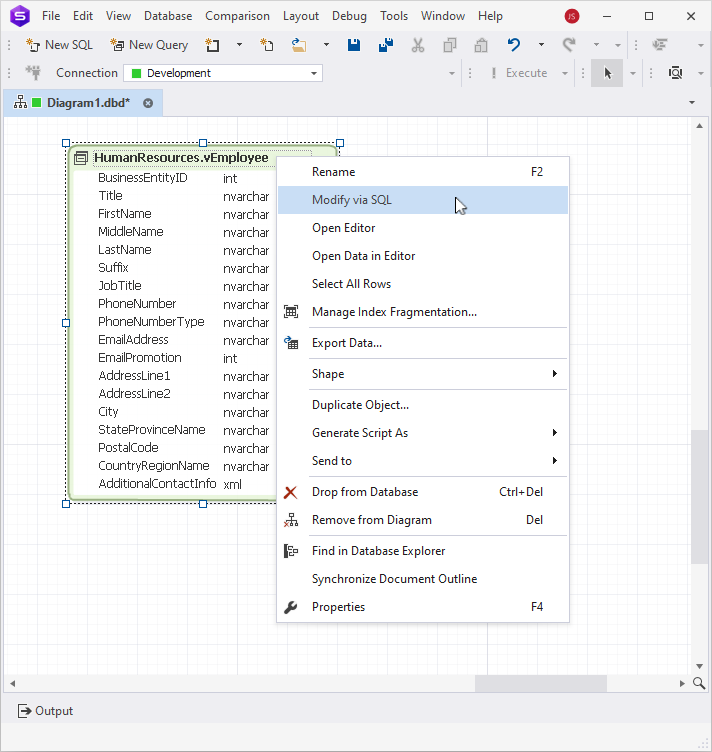The image size is (712, 752).
Task: Click the open file folder icon
Action: (299, 45)
